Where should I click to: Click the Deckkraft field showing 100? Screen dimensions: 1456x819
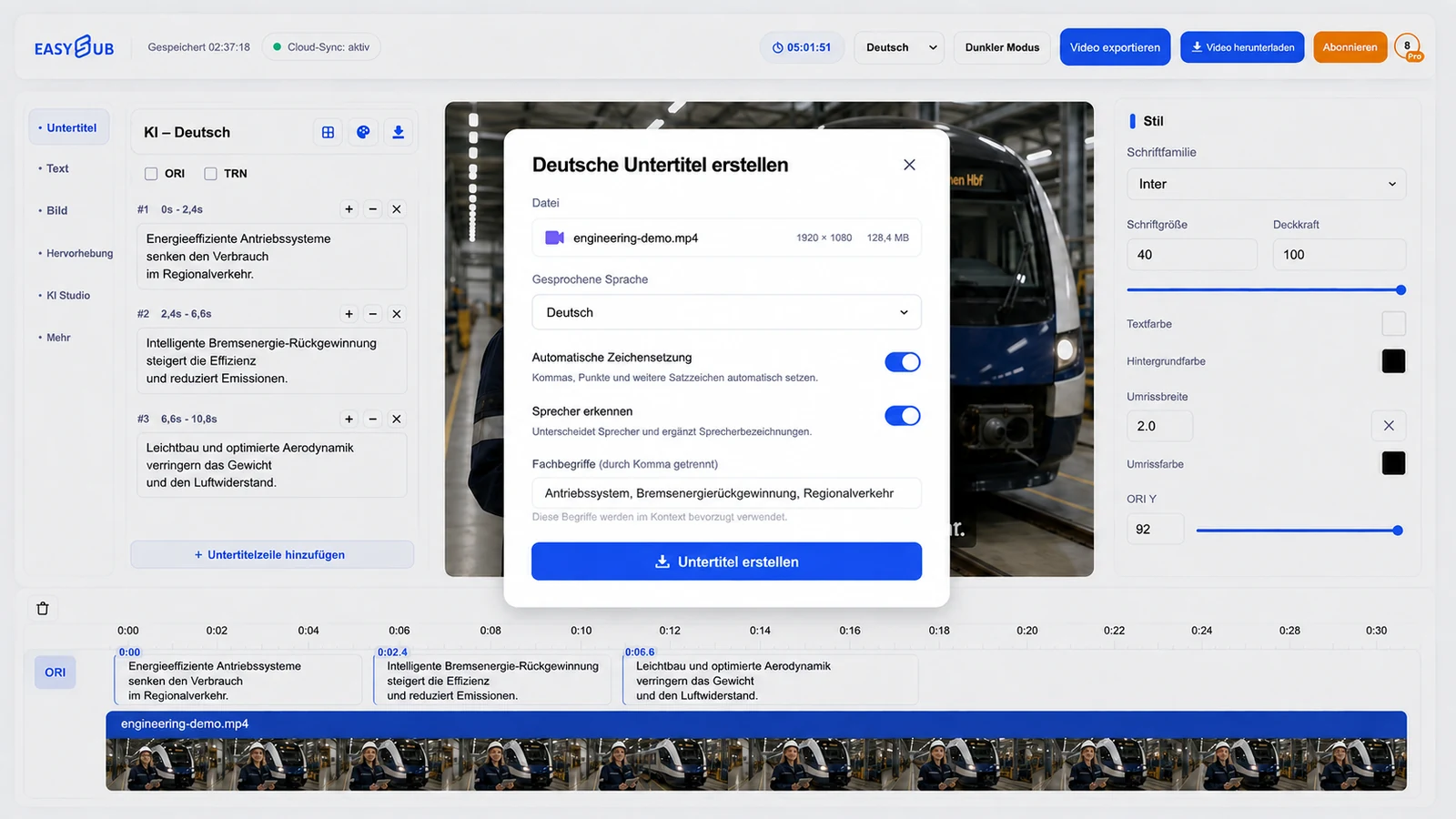[x=1339, y=255]
